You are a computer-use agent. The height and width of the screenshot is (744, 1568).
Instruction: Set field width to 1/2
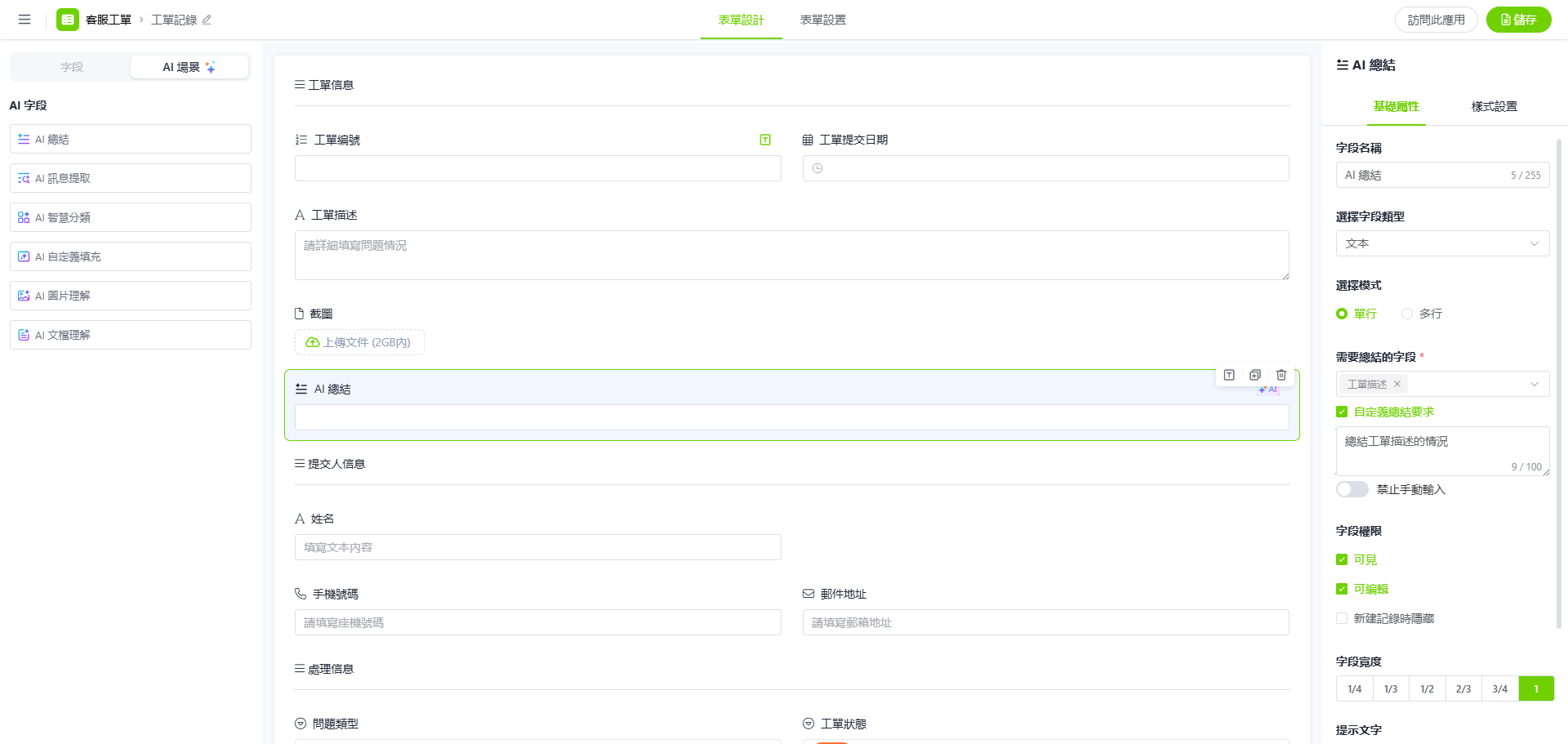1427,688
